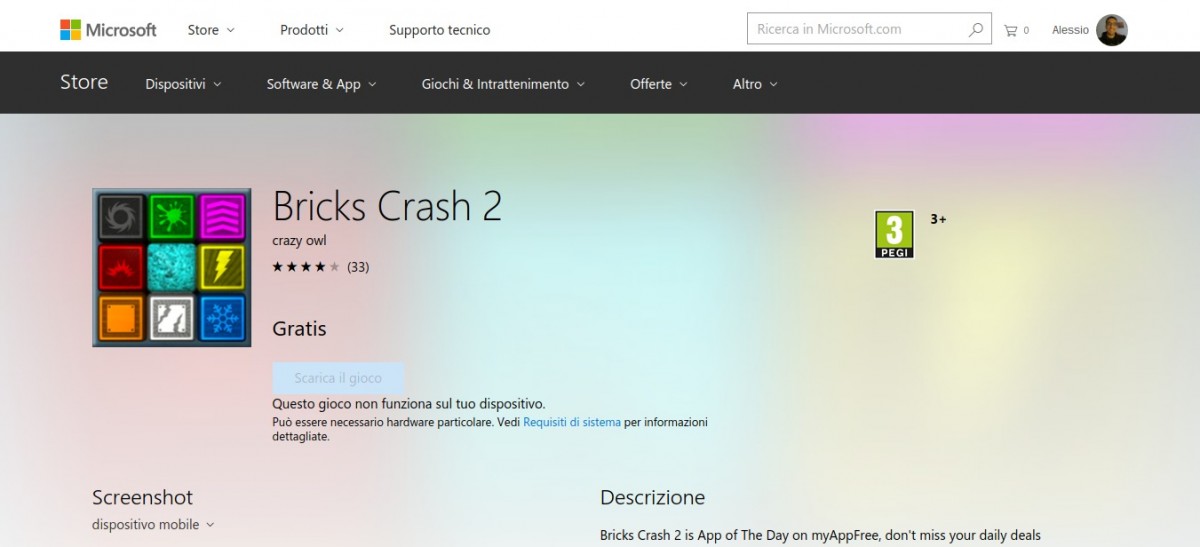Image resolution: width=1200 pixels, height=547 pixels.
Task: Click the search magnifier icon
Action: 976,30
